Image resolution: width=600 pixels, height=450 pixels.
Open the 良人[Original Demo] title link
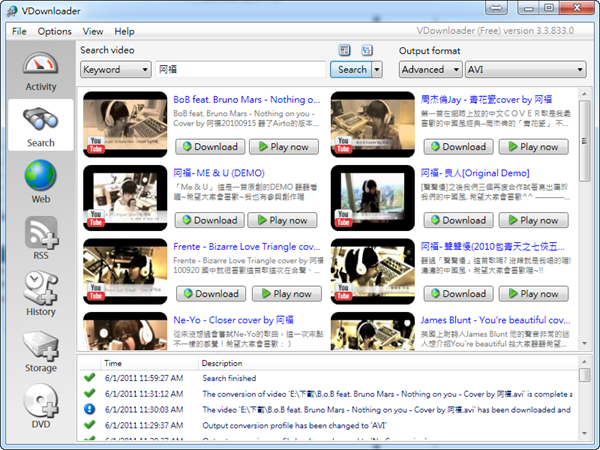[x=475, y=173]
